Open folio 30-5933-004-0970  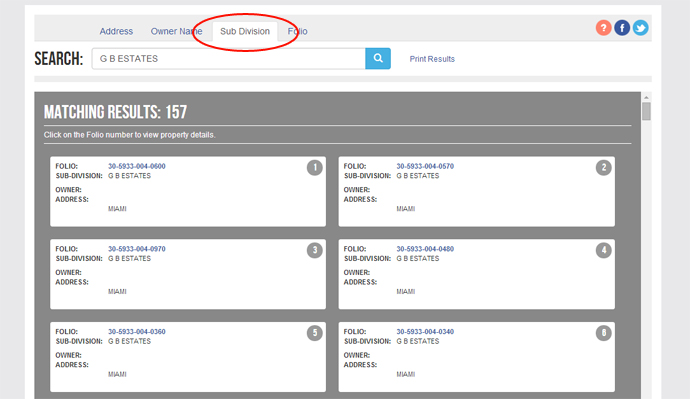[137, 249]
